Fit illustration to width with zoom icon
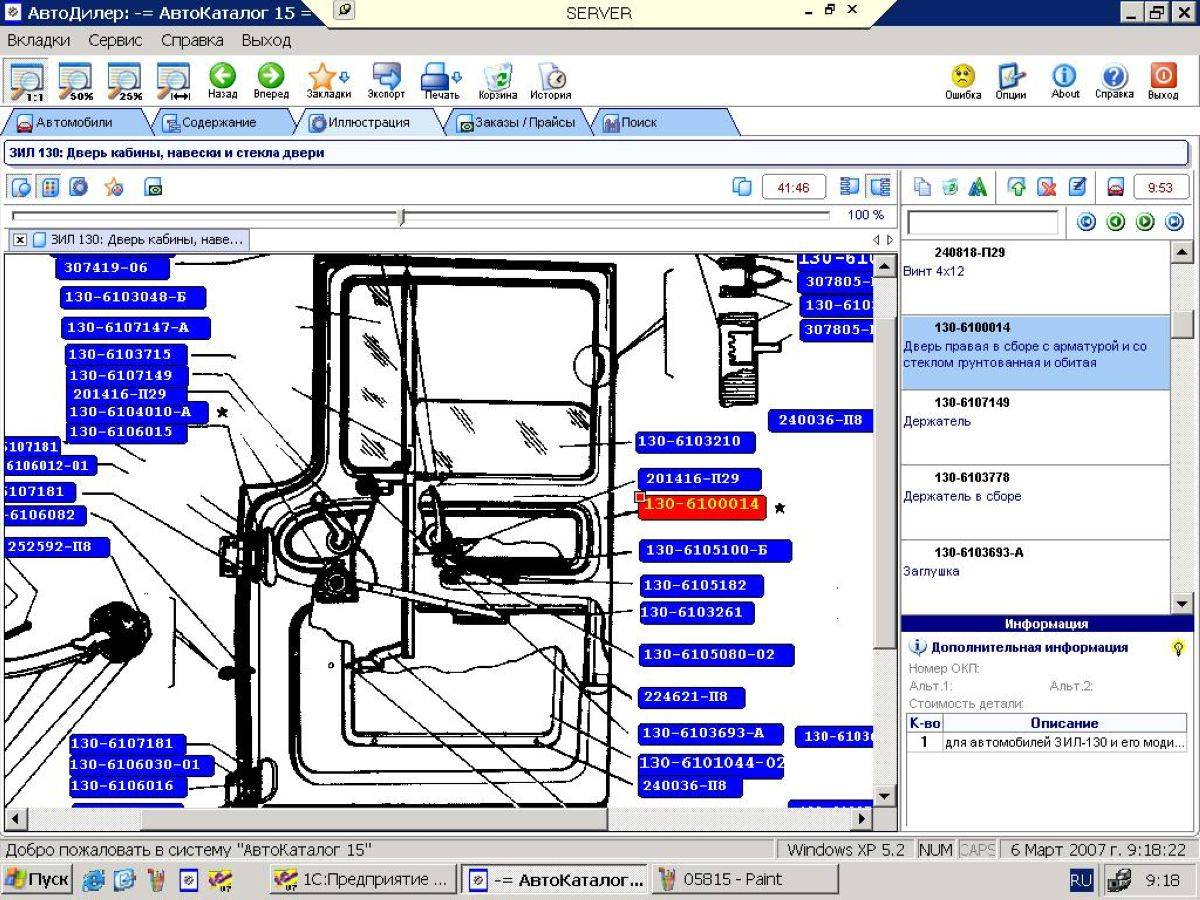The image size is (1200, 900). click(x=173, y=81)
